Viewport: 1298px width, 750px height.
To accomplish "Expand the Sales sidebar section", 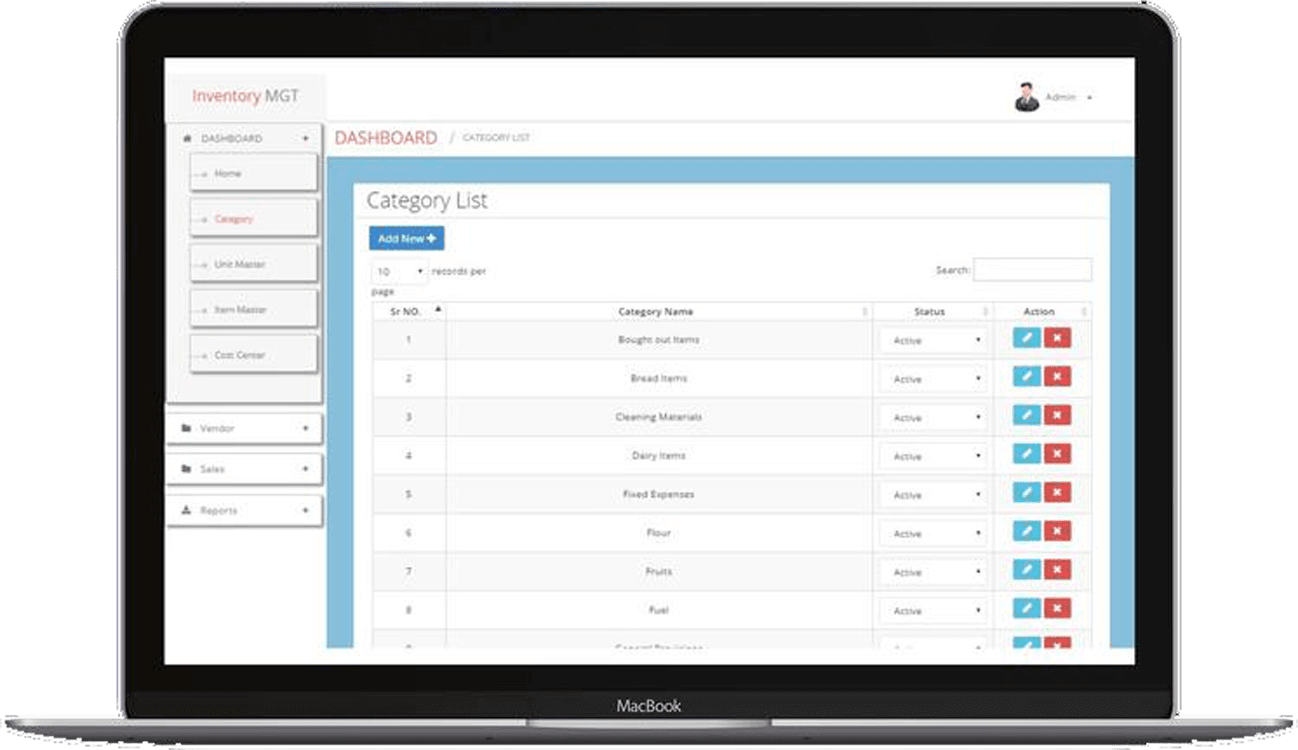I will (x=244, y=469).
